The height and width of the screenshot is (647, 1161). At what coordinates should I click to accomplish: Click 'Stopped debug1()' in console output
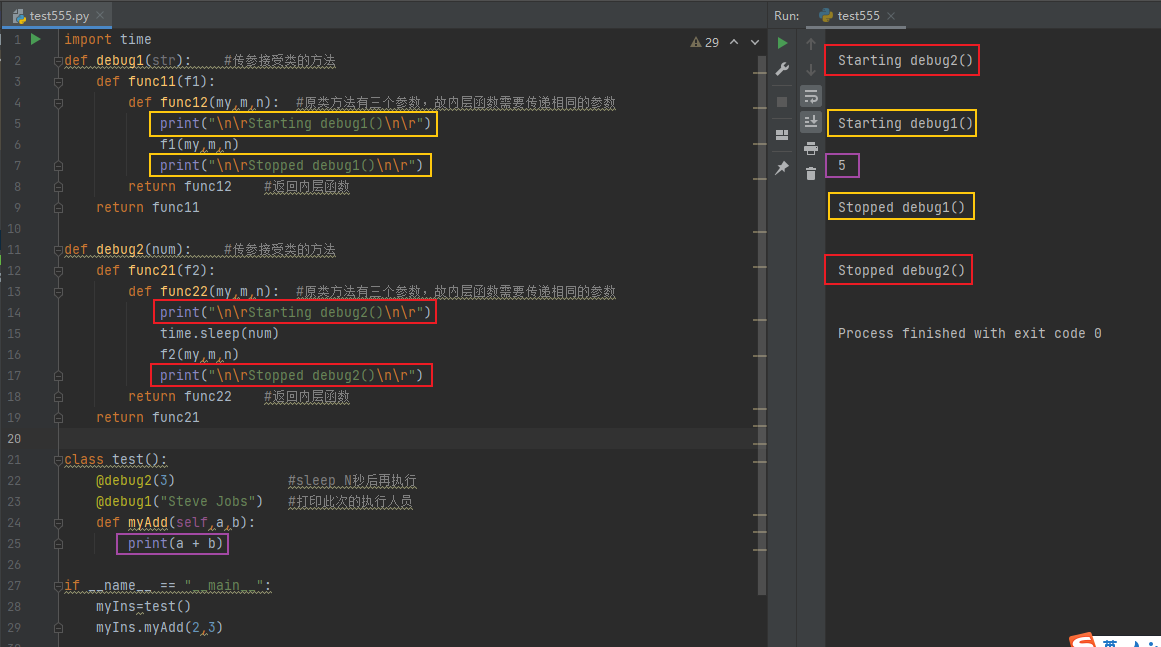901,208
